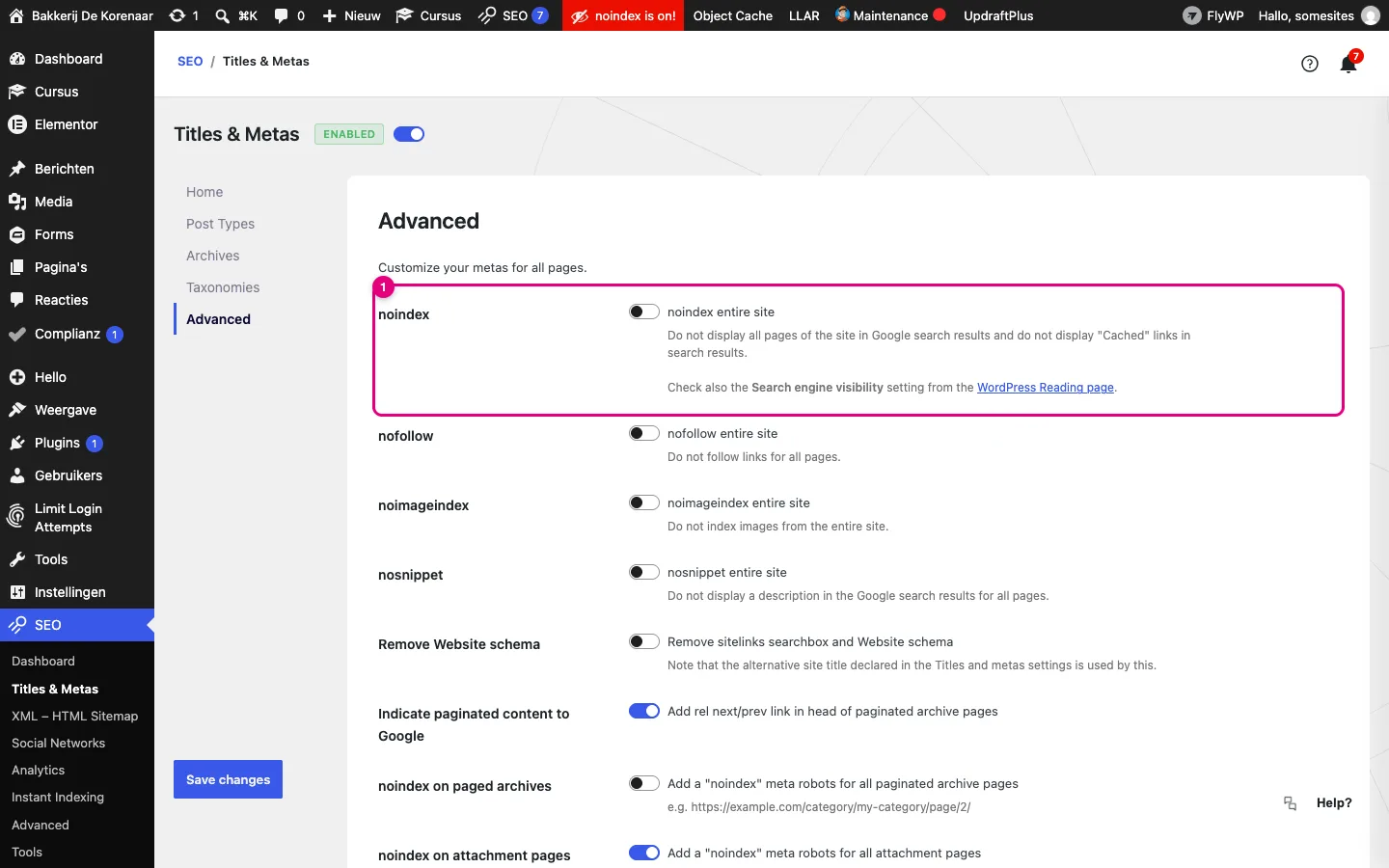The image size is (1389, 868).
Task: Click the comments bubble icon in admin bar
Action: tap(281, 15)
